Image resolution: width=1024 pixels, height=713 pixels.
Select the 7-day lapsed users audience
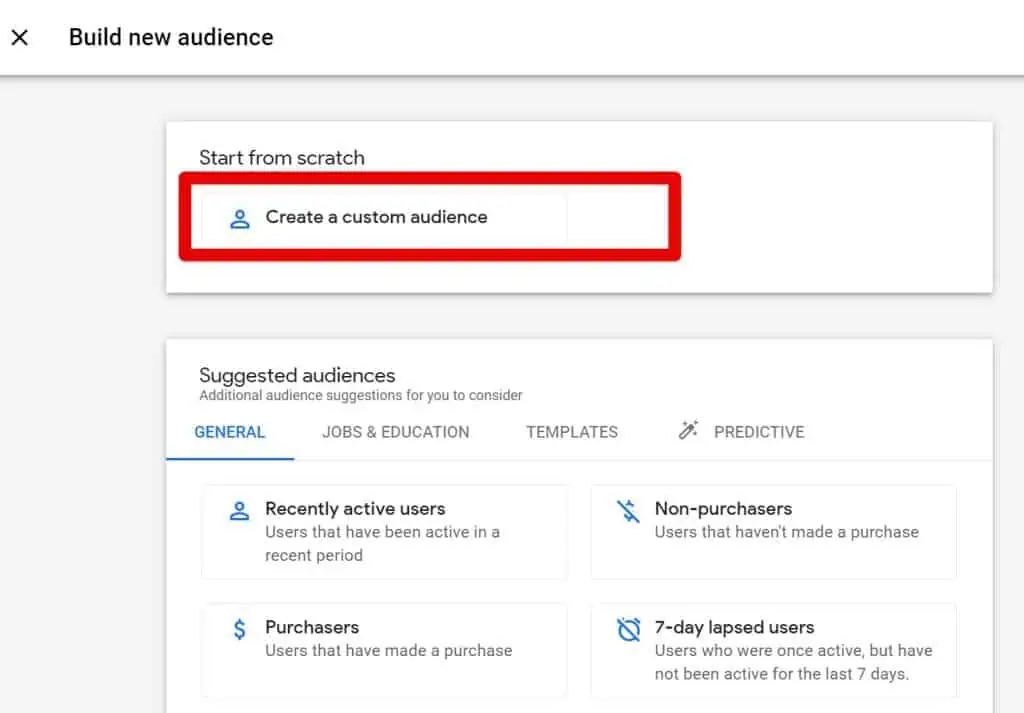(x=775, y=650)
